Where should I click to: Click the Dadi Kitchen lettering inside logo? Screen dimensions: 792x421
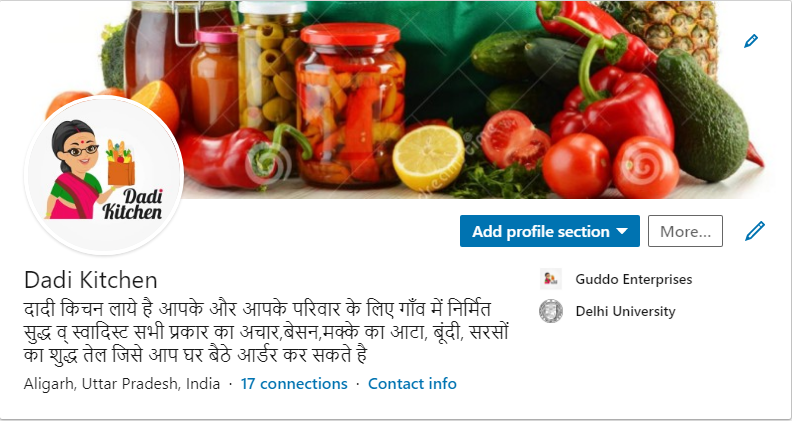[133, 204]
